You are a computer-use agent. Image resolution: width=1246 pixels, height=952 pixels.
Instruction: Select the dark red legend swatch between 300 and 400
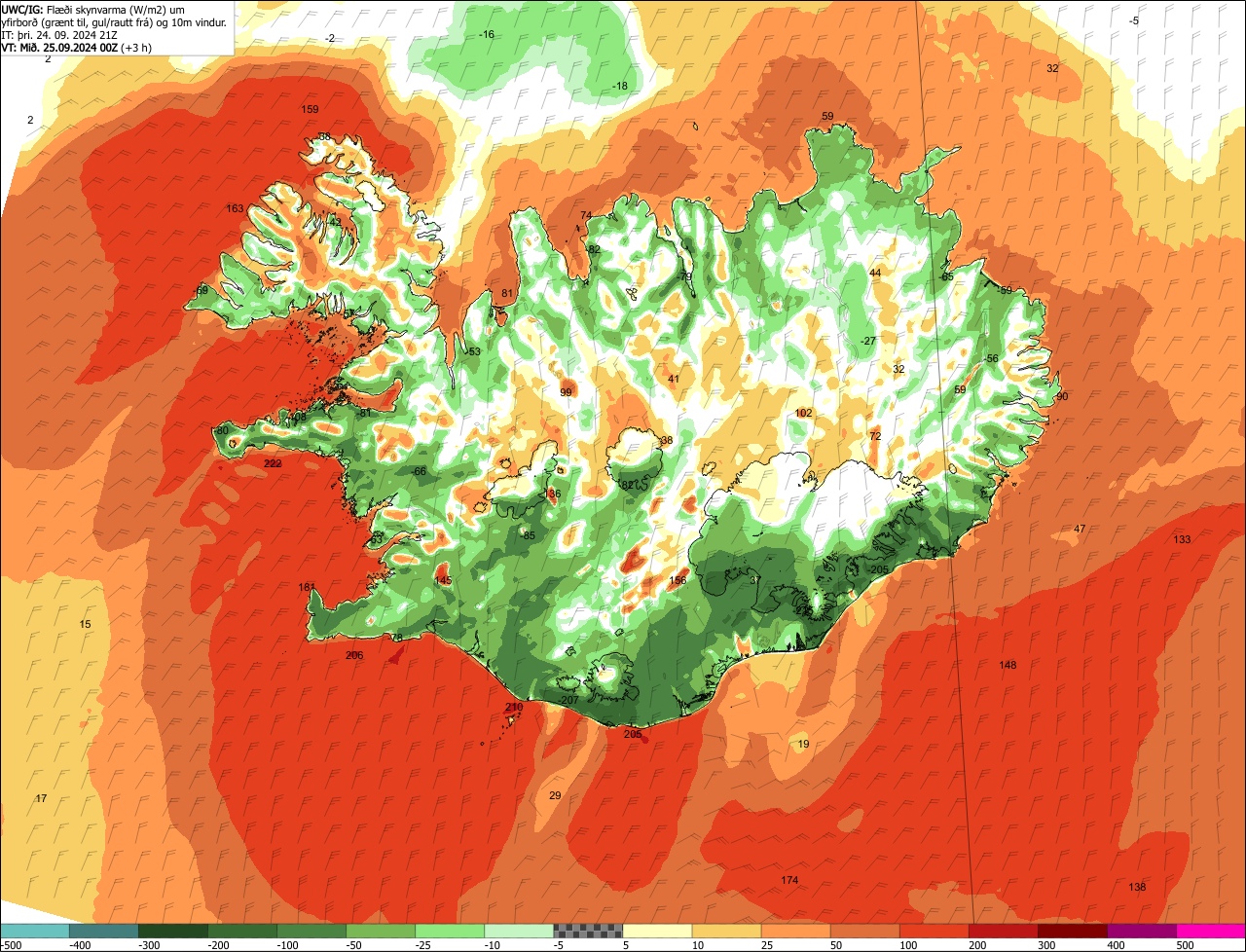[x=1072, y=931]
